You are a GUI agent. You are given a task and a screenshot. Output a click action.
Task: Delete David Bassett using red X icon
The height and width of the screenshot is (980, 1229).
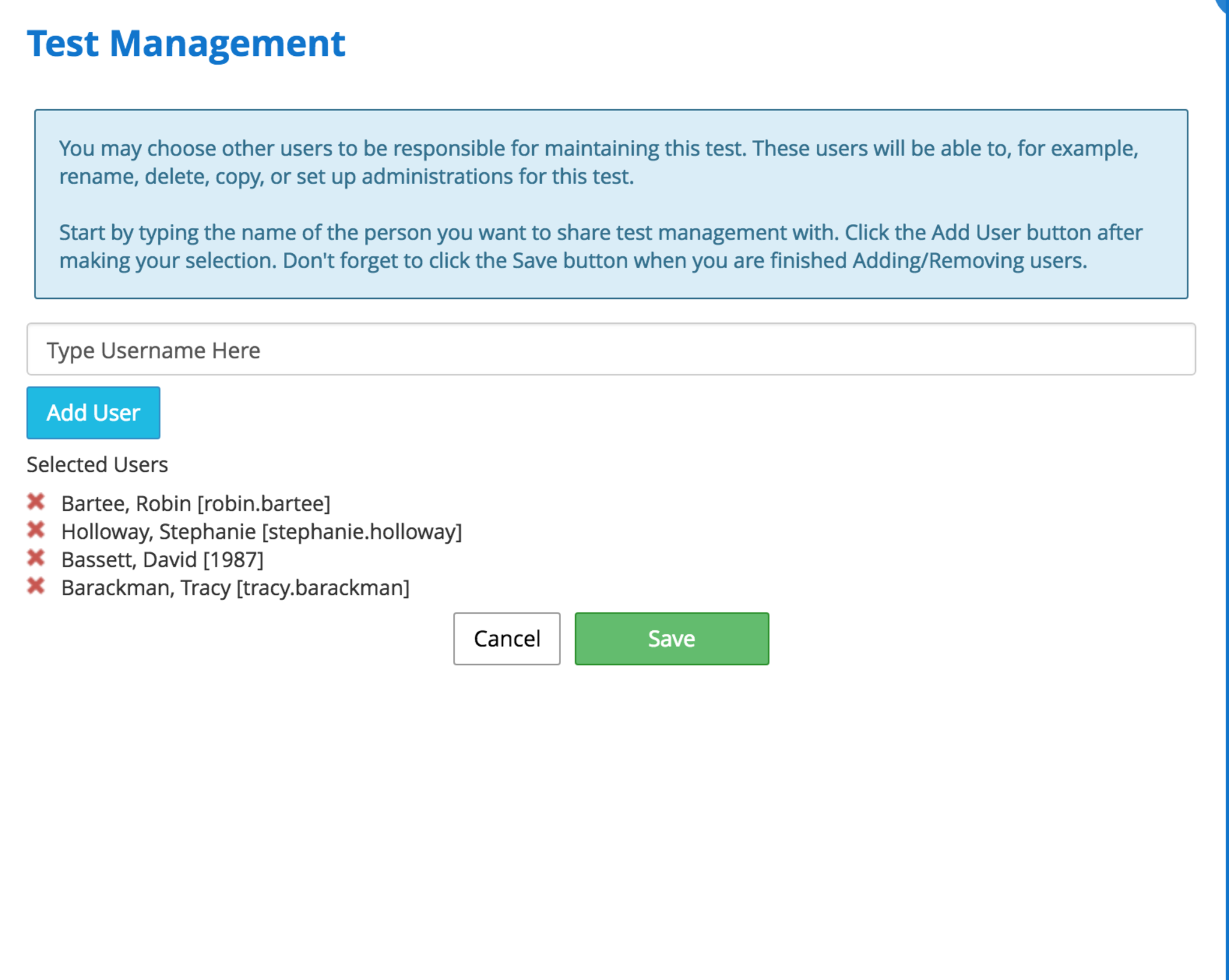click(36, 558)
